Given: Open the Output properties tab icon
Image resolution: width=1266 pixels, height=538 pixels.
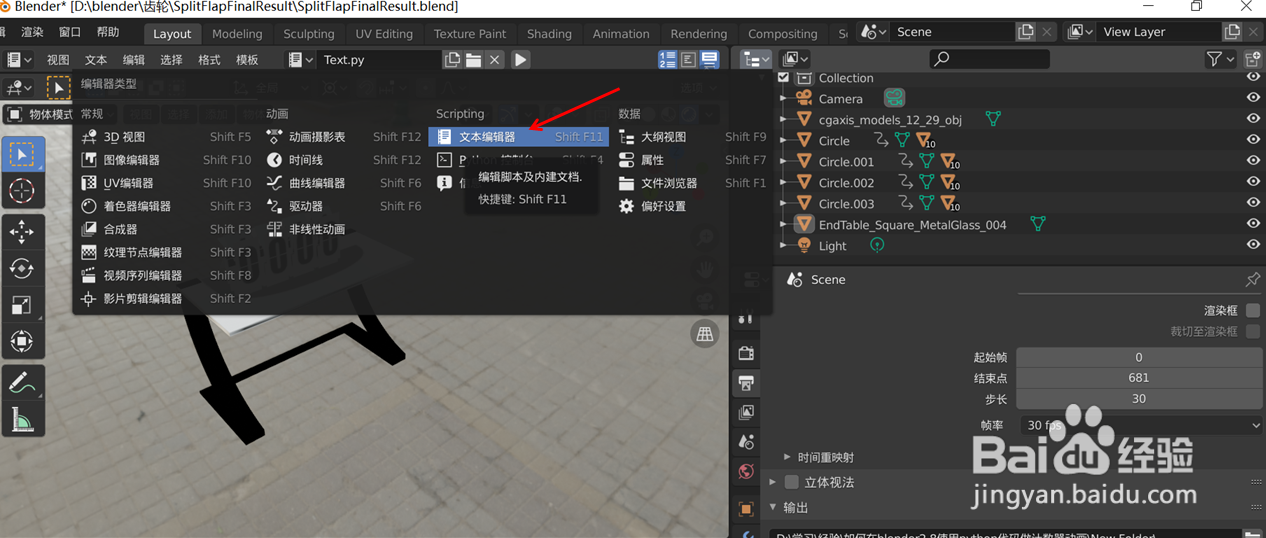Looking at the screenshot, I should (x=746, y=383).
